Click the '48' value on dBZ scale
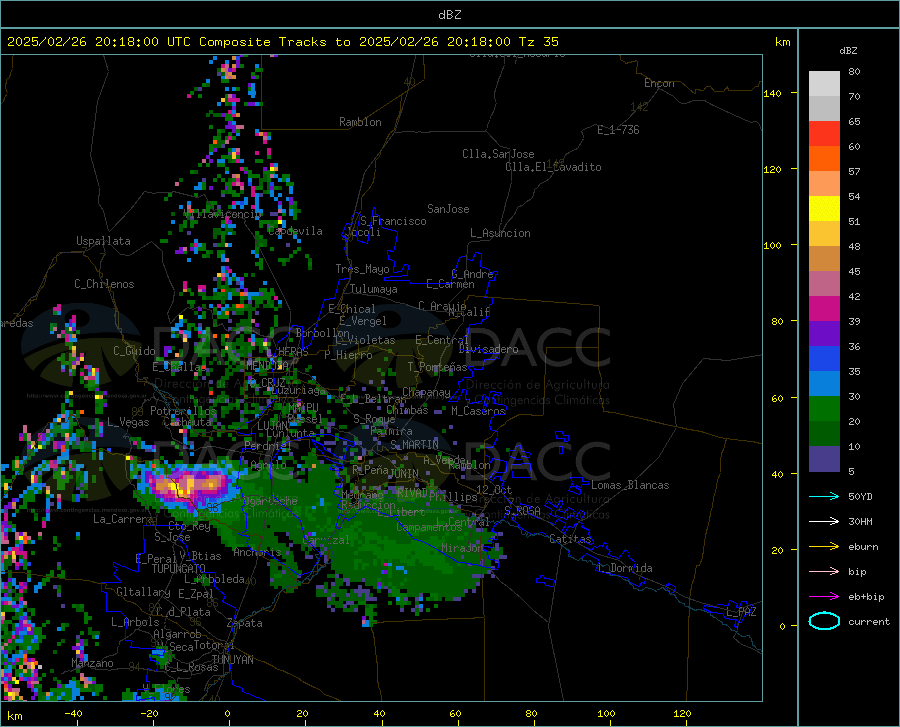Image resolution: width=900 pixels, height=727 pixels. pos(854,246)
